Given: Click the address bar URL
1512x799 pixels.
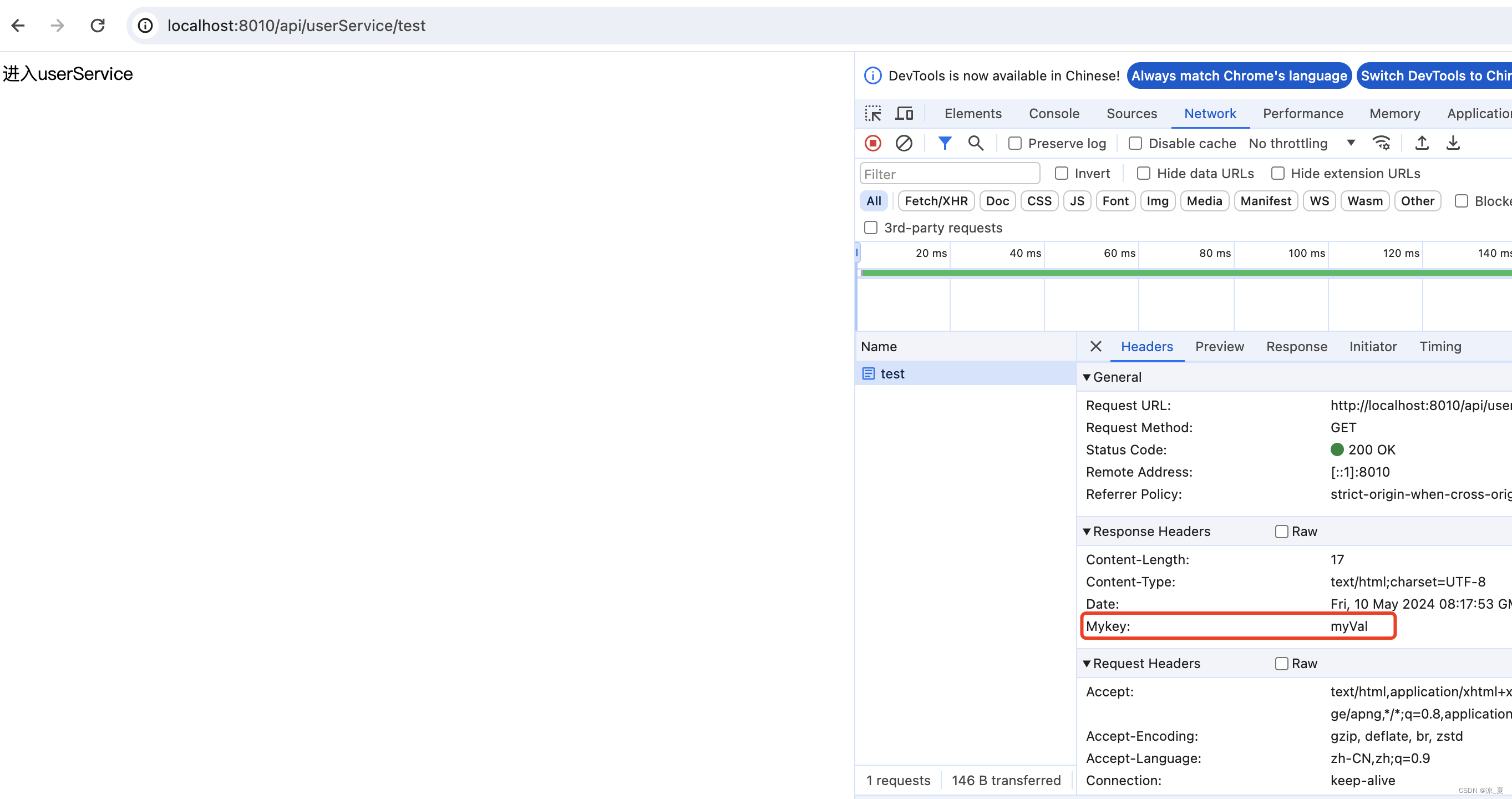Looking at the screenshot, I should point(296,26).
